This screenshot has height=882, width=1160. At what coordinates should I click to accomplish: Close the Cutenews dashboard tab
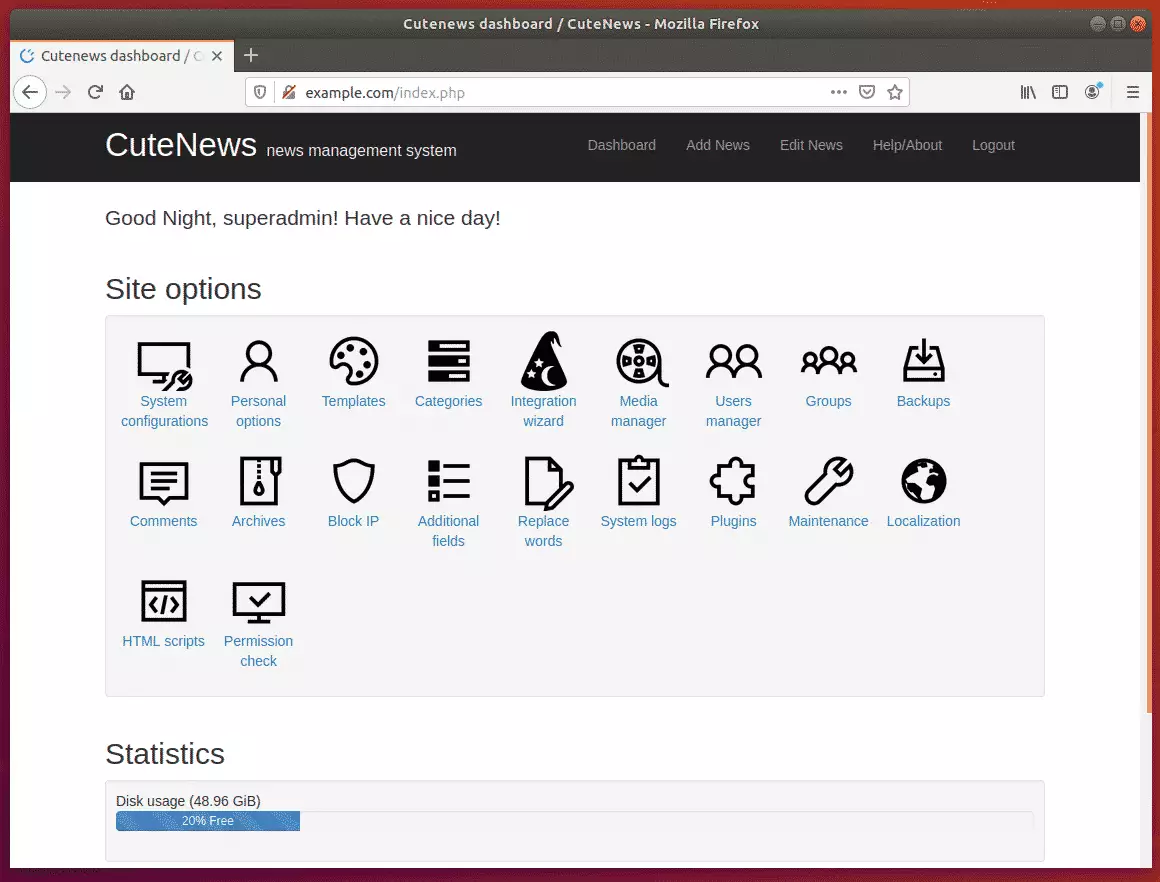pyautogui.click(x=217, y=56)
